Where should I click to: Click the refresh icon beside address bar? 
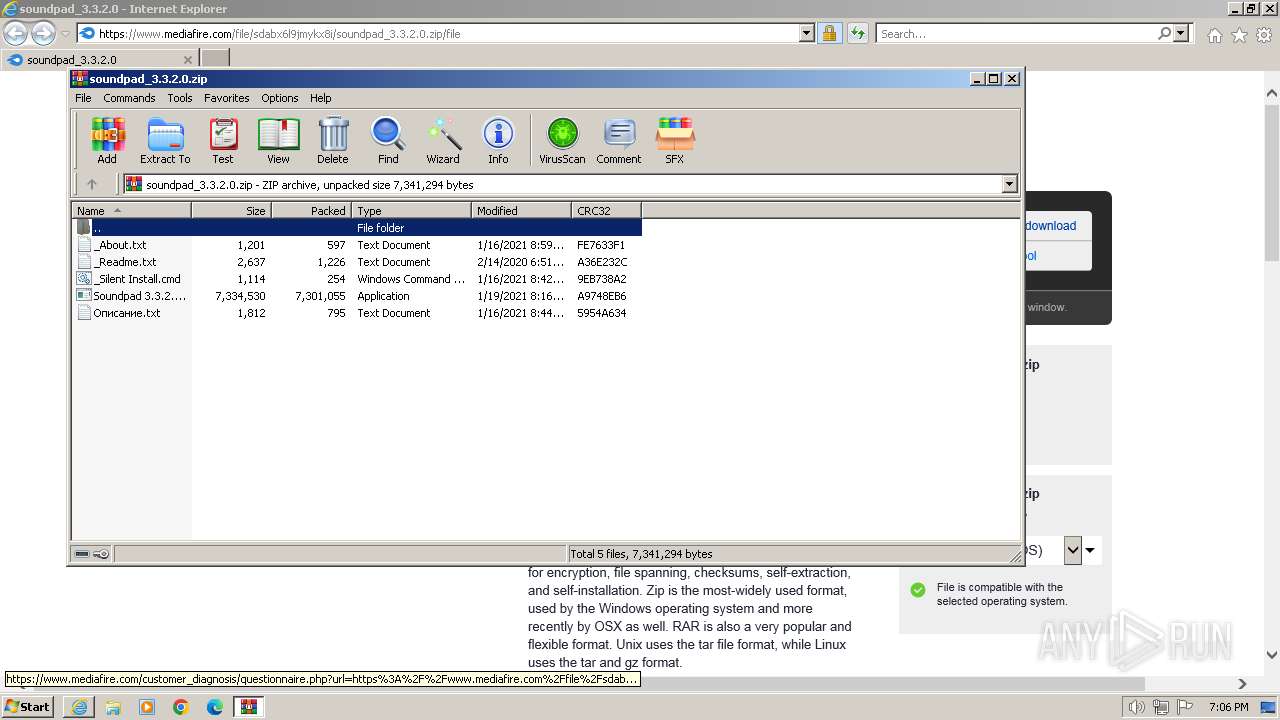point(857,33)
